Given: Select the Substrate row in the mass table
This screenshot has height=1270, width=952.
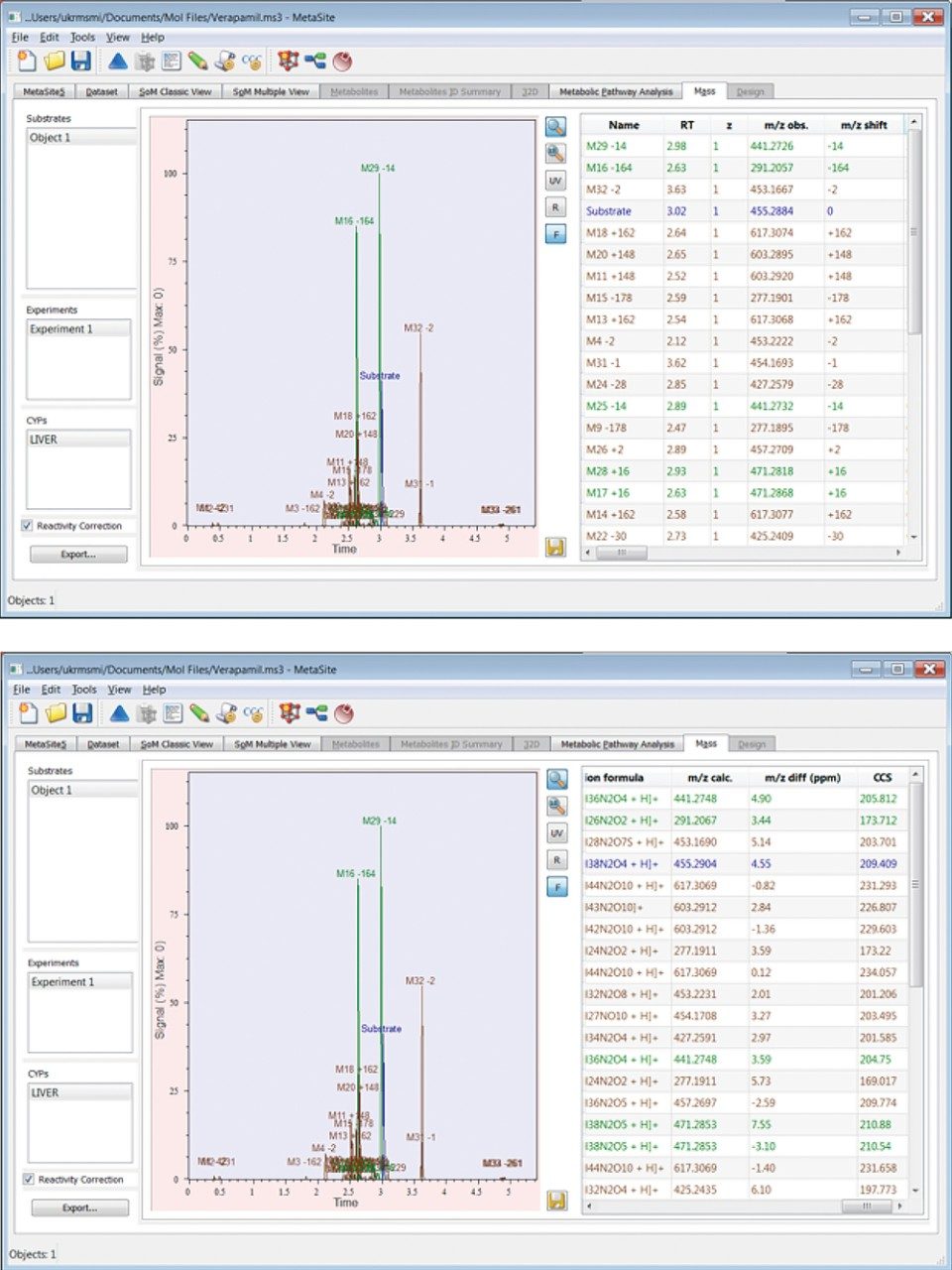Looking at the screenshot, I should (x=744, y=211).
